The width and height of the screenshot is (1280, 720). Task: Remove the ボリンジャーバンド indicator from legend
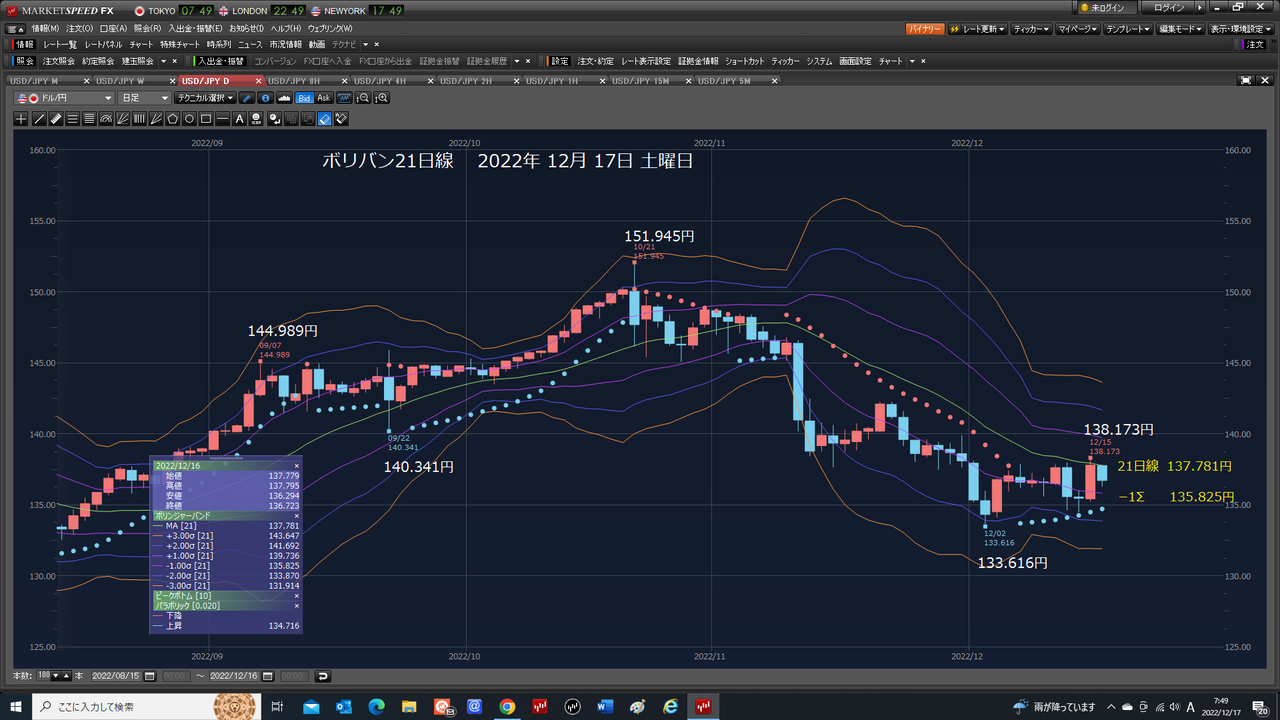[x=296, y=516]
